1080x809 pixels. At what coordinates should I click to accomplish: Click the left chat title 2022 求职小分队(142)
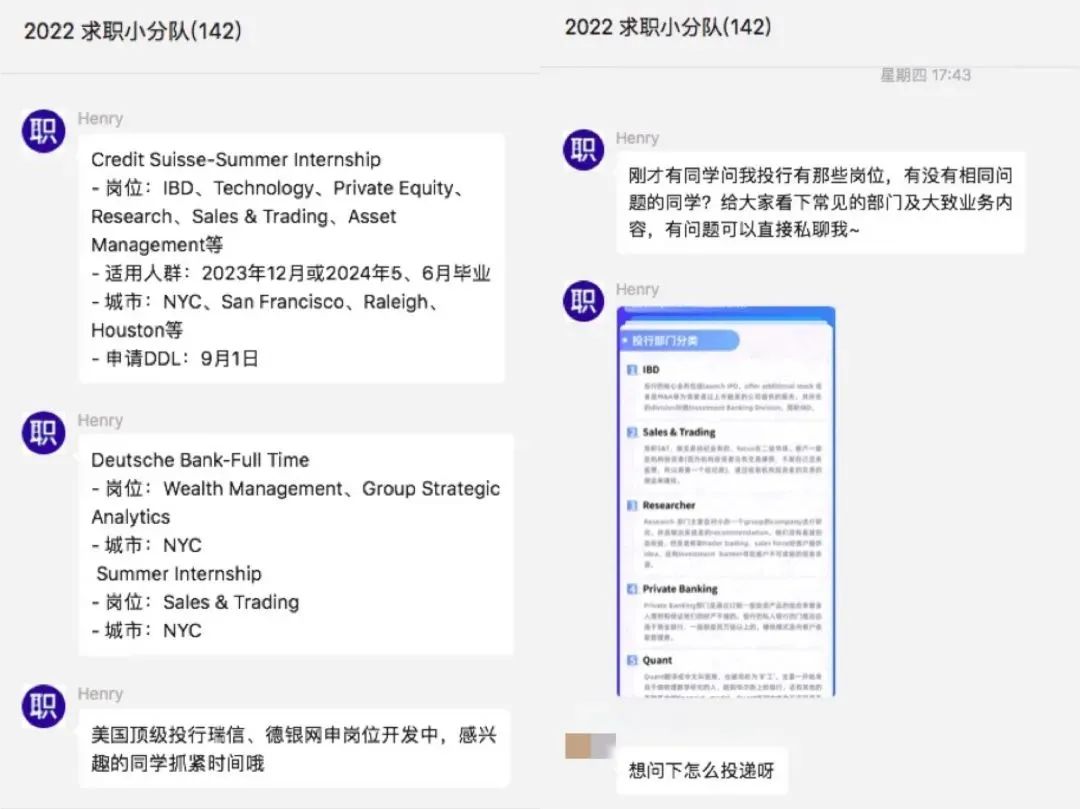pos(133,31)
